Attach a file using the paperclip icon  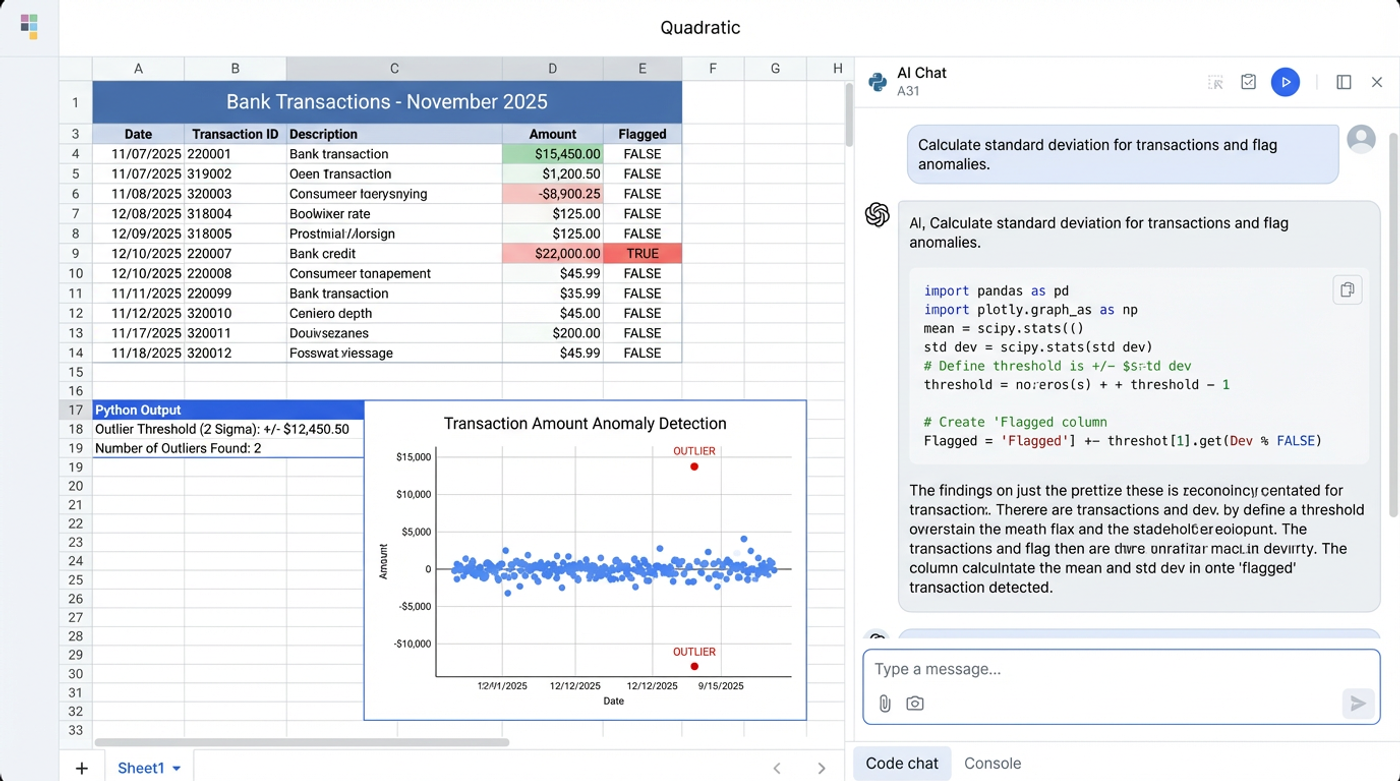[884, 703]
